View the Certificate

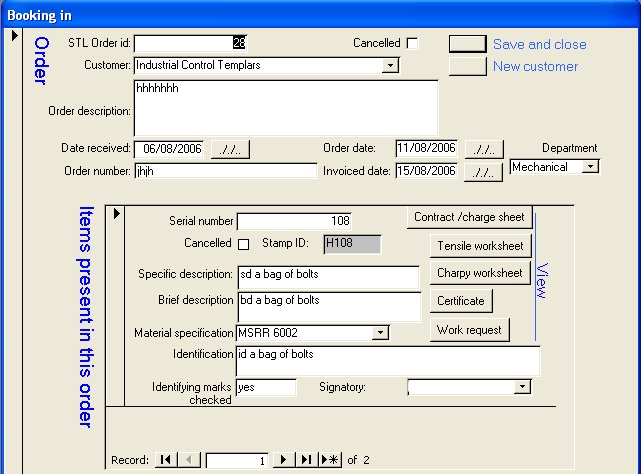coord(460,301)
